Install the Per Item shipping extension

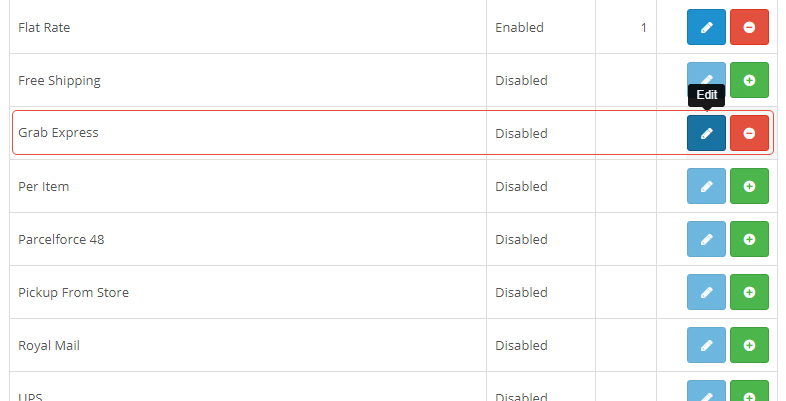pyautogui.click(x=749, y=186)
